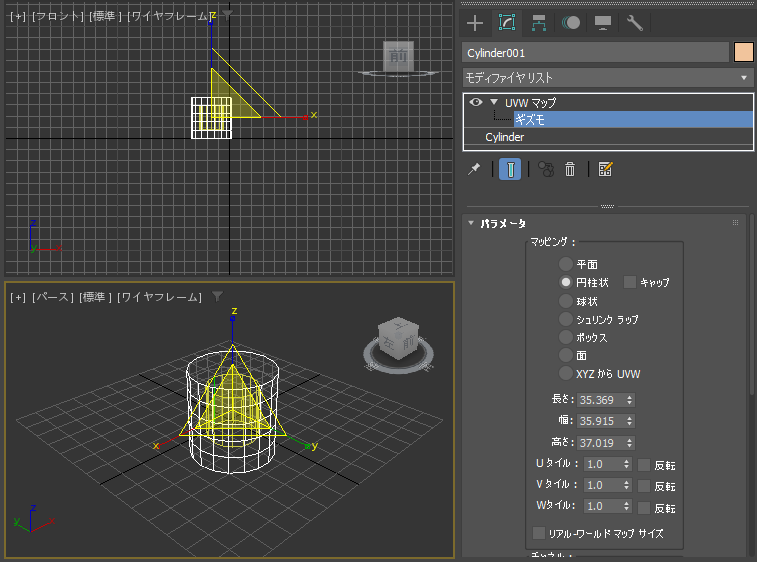Select 平面 mapping radio button
The width and height of the screenshot is (757, 562).
[565, 264]
